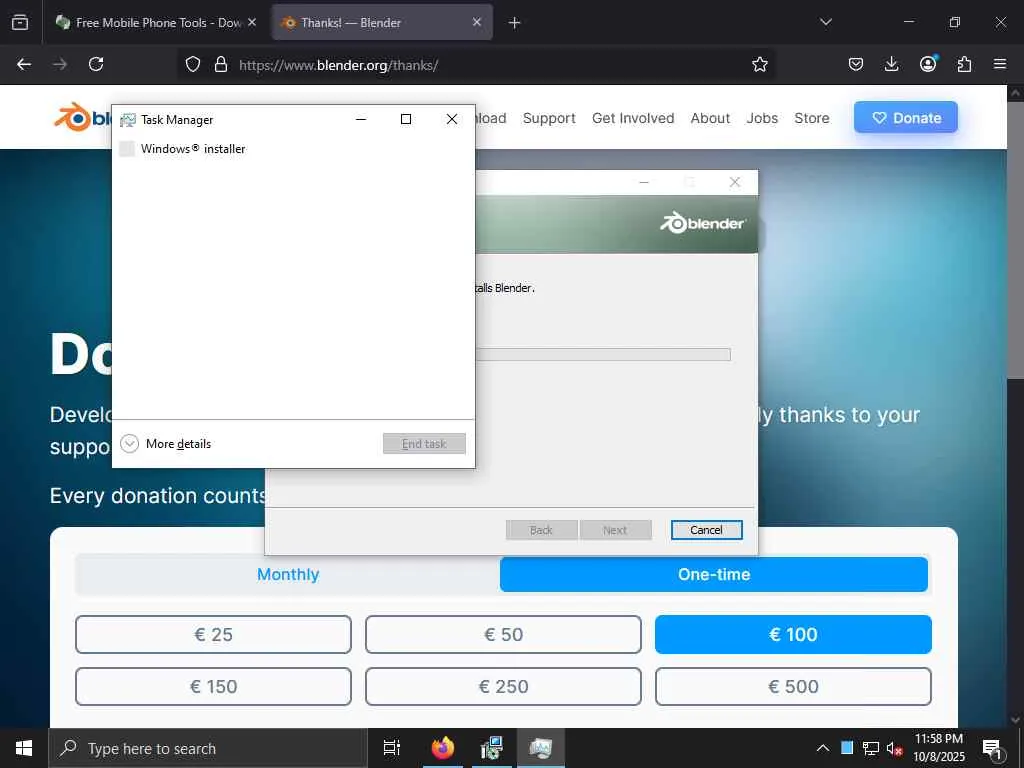This screenshot has height=768, width=1024.
Task: Focus Task Manager from the taskbar
Action: (x=541, y=748)
